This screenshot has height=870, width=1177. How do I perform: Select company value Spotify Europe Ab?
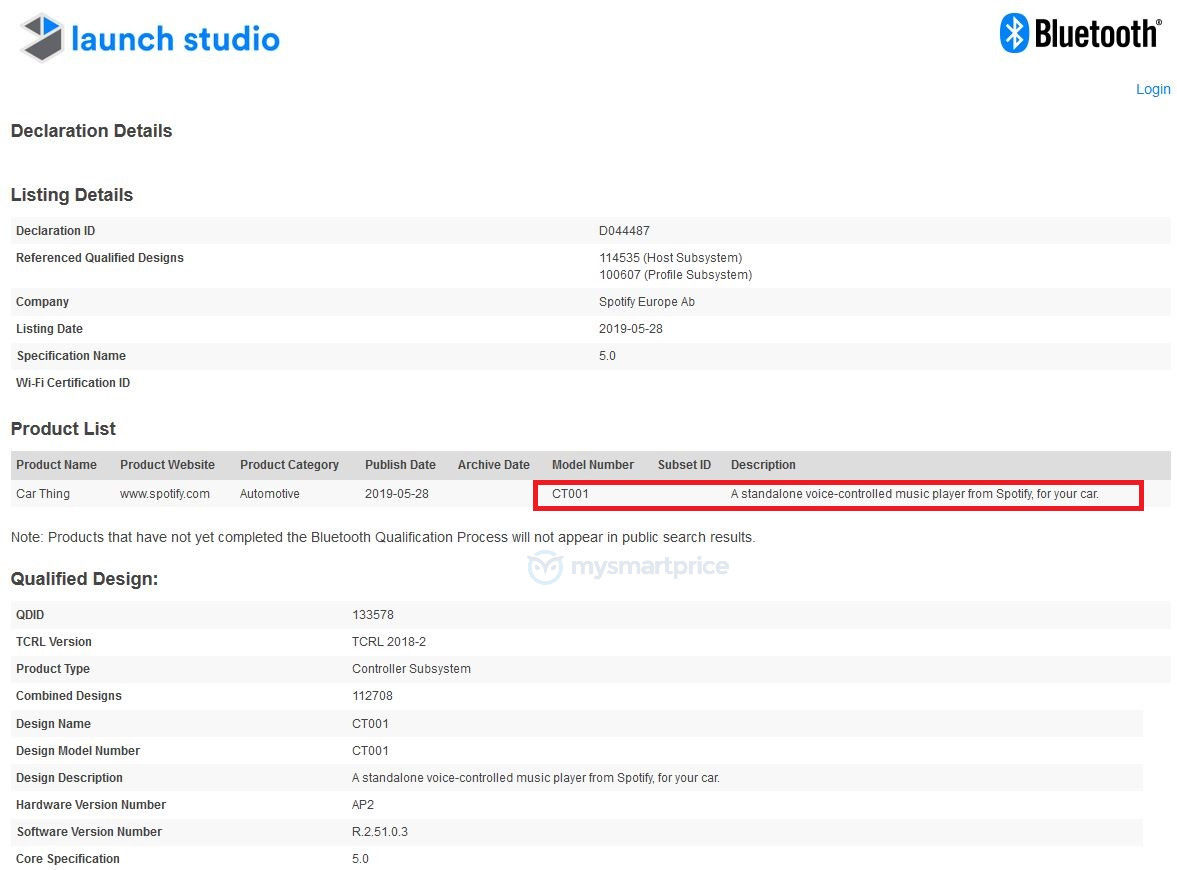tap(646, 302)
